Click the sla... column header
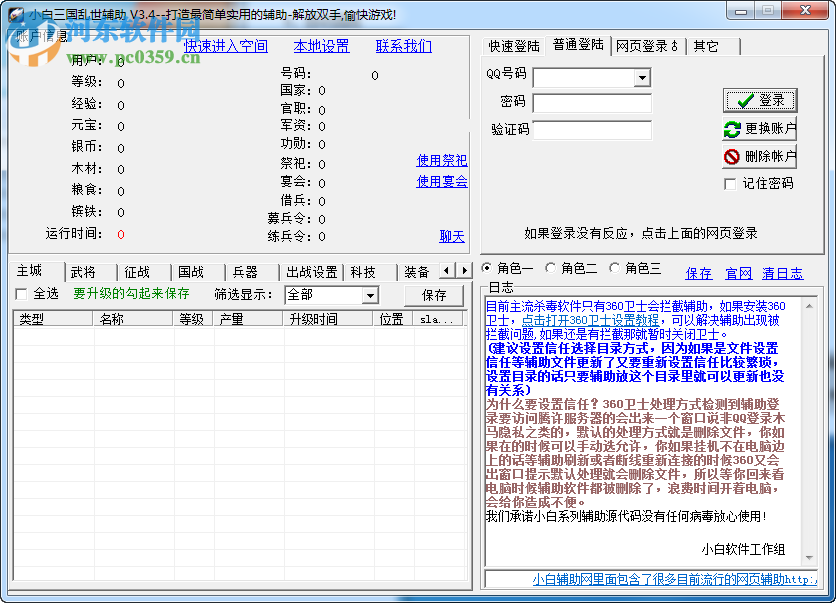836x603 pixels. pos(439,319)
